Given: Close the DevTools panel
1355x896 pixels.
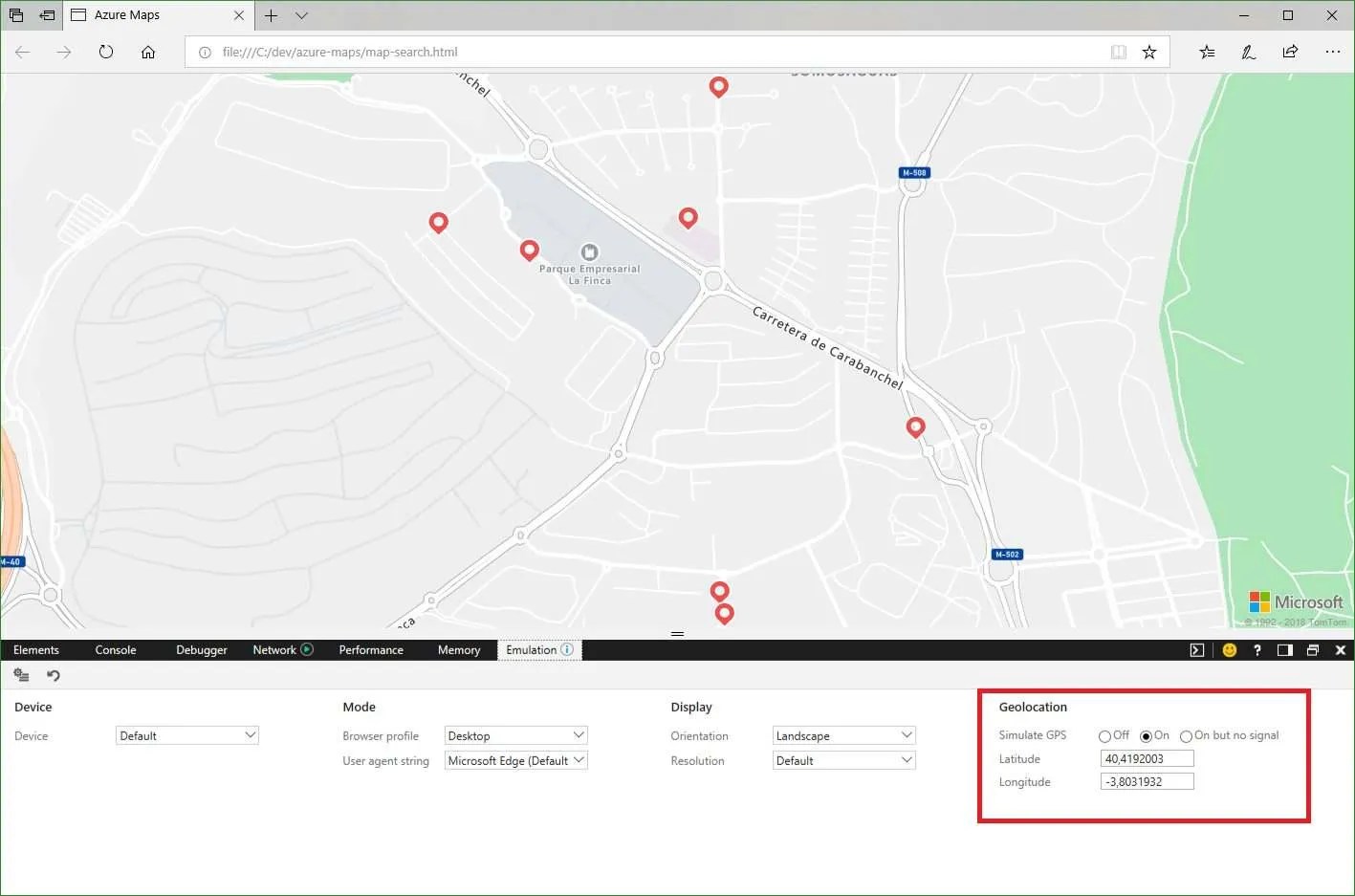Looking at the screenshot, I should 1341,650.
